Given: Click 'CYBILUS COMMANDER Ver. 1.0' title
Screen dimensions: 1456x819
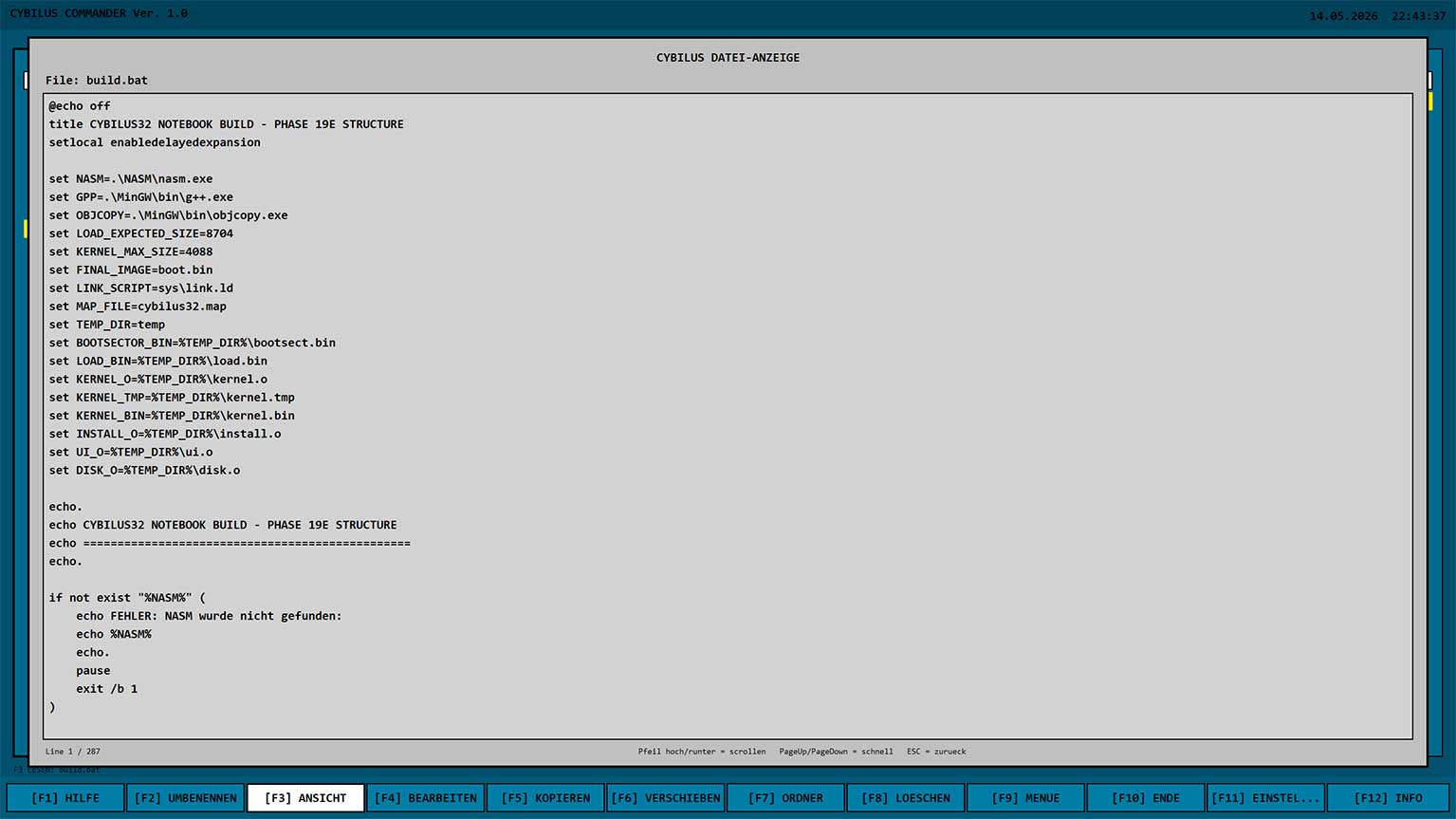Looking at the screenshot, I should (99, 13).
